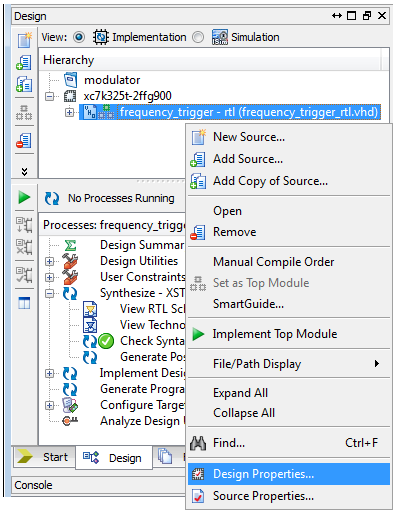The image size is (398, 515).
Task: Click Implementation view icon
Action: click(x=100, y=37)
